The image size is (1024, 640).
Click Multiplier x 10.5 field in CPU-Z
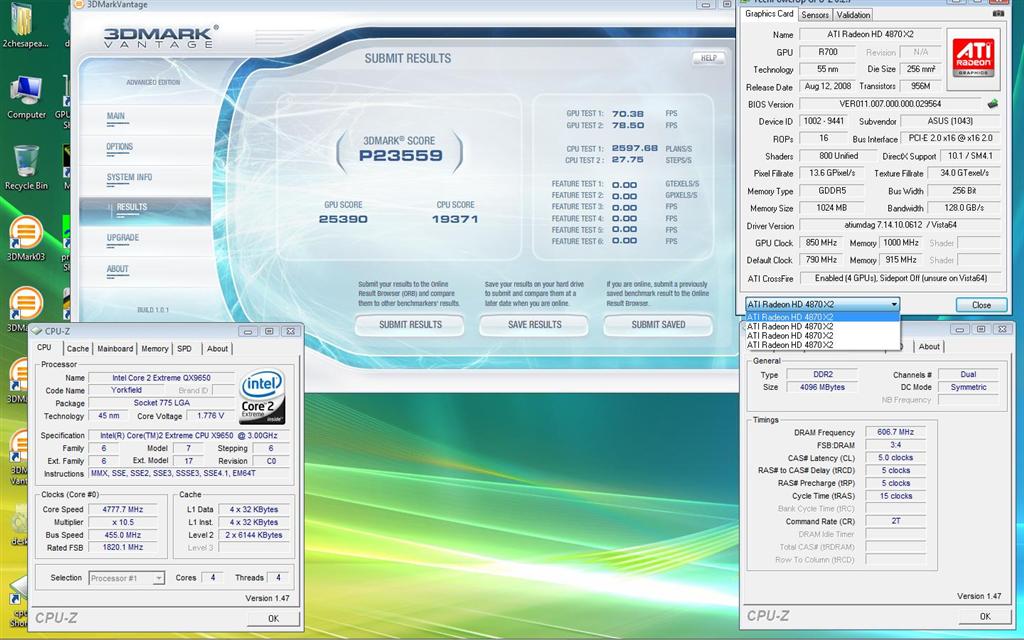[x=123, y=522]
